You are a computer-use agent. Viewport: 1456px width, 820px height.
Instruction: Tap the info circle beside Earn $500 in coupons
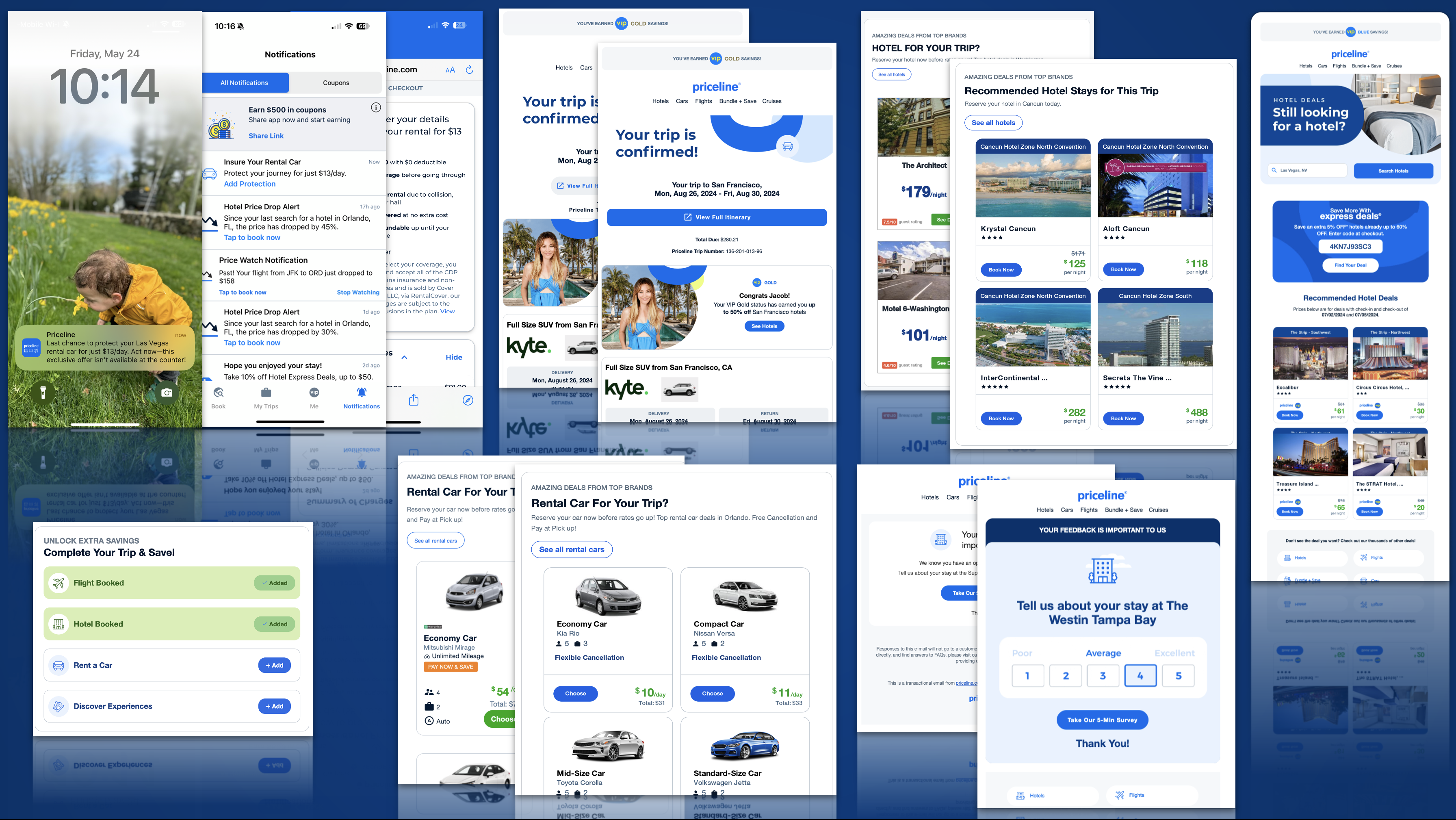click(x=376, y=107)
